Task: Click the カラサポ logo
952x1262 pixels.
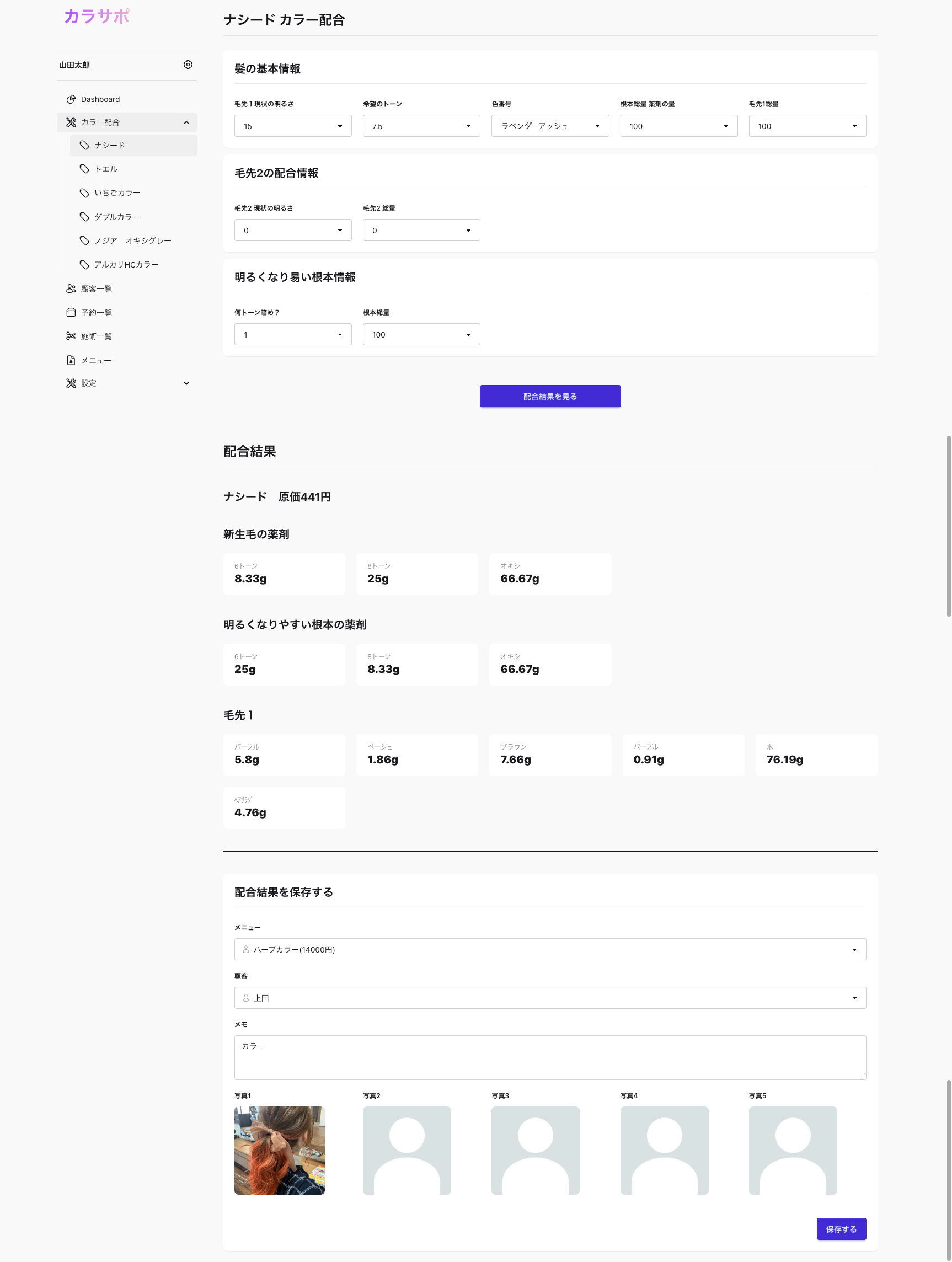Action: (97, 16)
